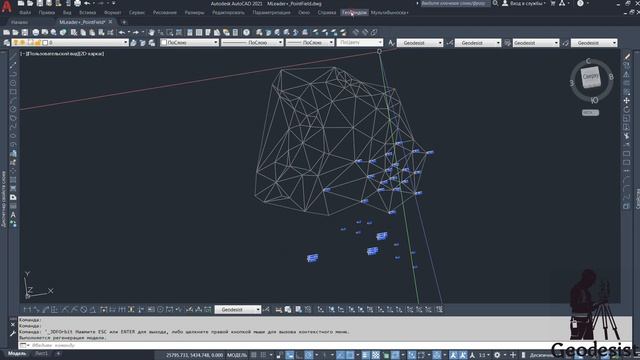Expand the text style Geodesist dropdown
Screen dimensions: 640x360
[x=440, y=42]
